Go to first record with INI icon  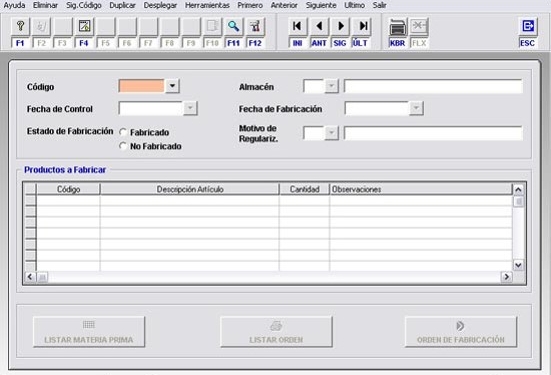(297, 26)
